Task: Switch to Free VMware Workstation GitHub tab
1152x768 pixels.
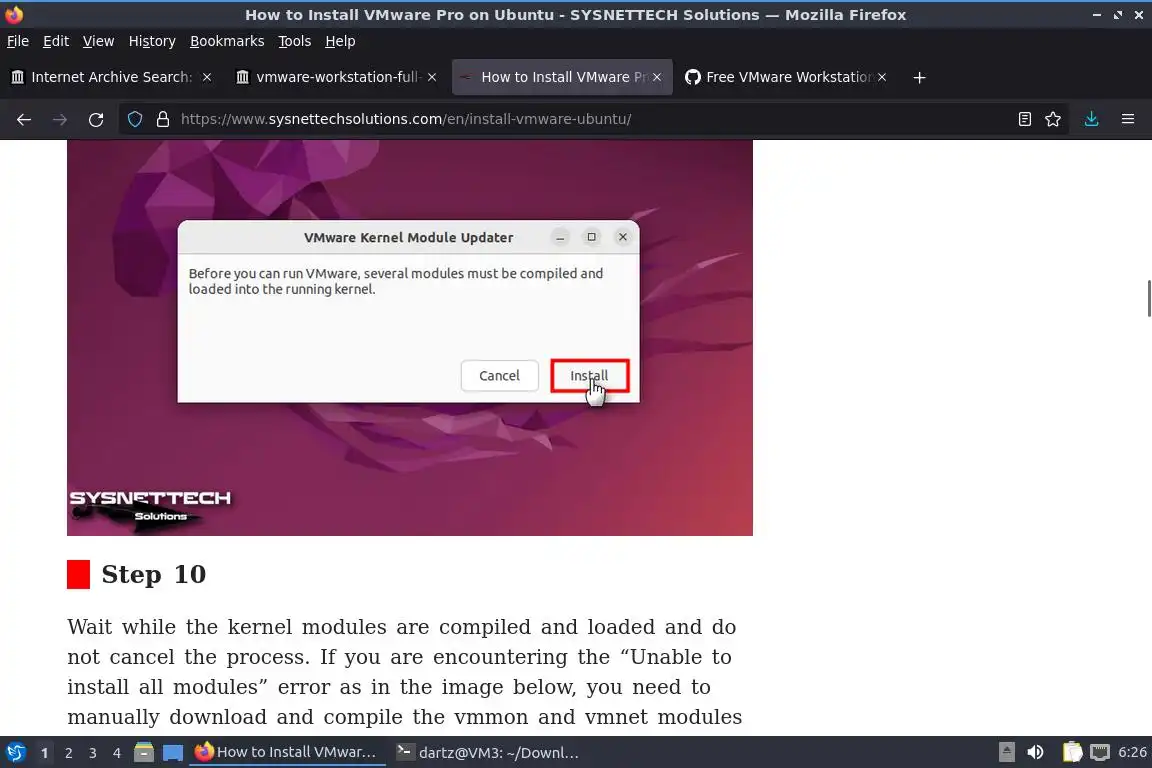Action: tap(786, 77)
